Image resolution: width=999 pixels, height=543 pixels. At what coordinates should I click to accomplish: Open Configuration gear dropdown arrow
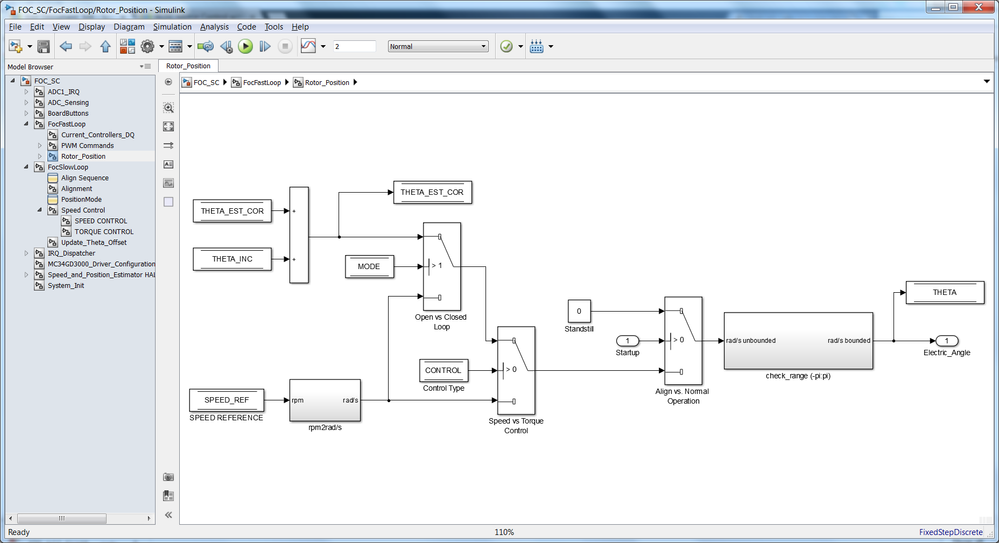click(x=161, y=47)
